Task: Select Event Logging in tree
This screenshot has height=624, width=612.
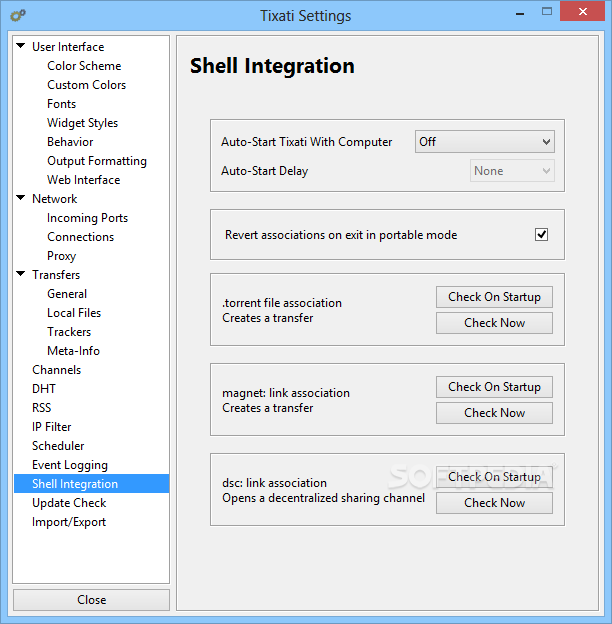Action: coord(70,465)
